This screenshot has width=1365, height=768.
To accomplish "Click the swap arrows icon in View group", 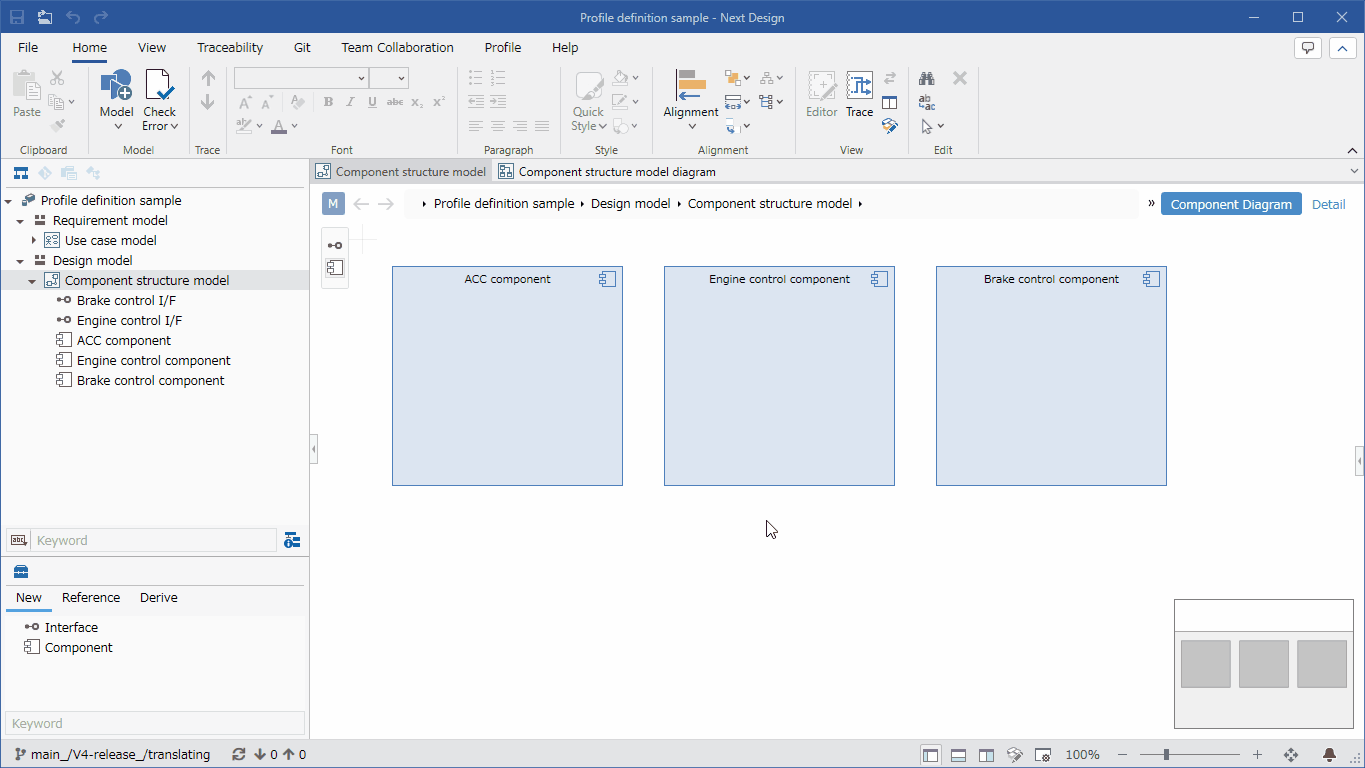I will [x=890, y=78].
